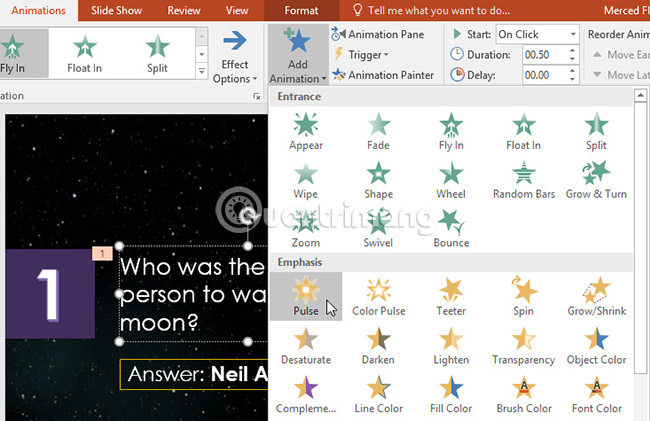Select Font Color emphasis animation
The image size is (650, 421).
click(596, 394)
